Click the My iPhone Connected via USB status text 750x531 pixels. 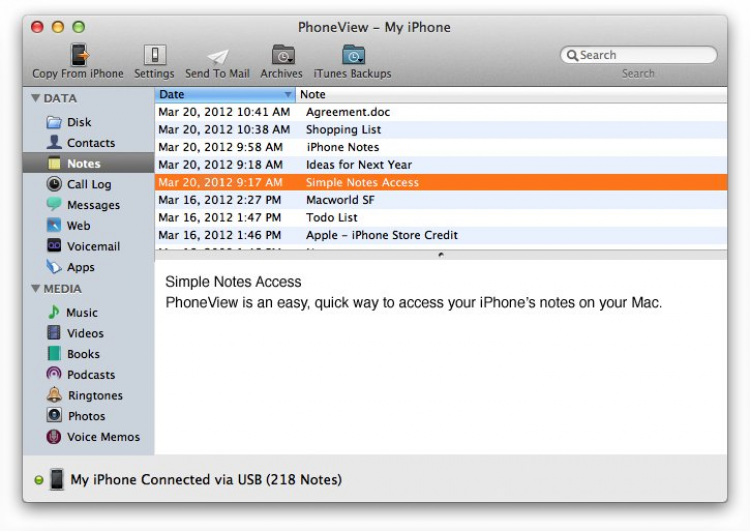206,480
